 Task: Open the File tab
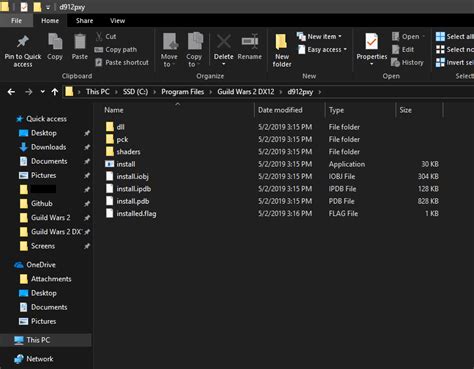pyautogui.click(x=16, y=21)
